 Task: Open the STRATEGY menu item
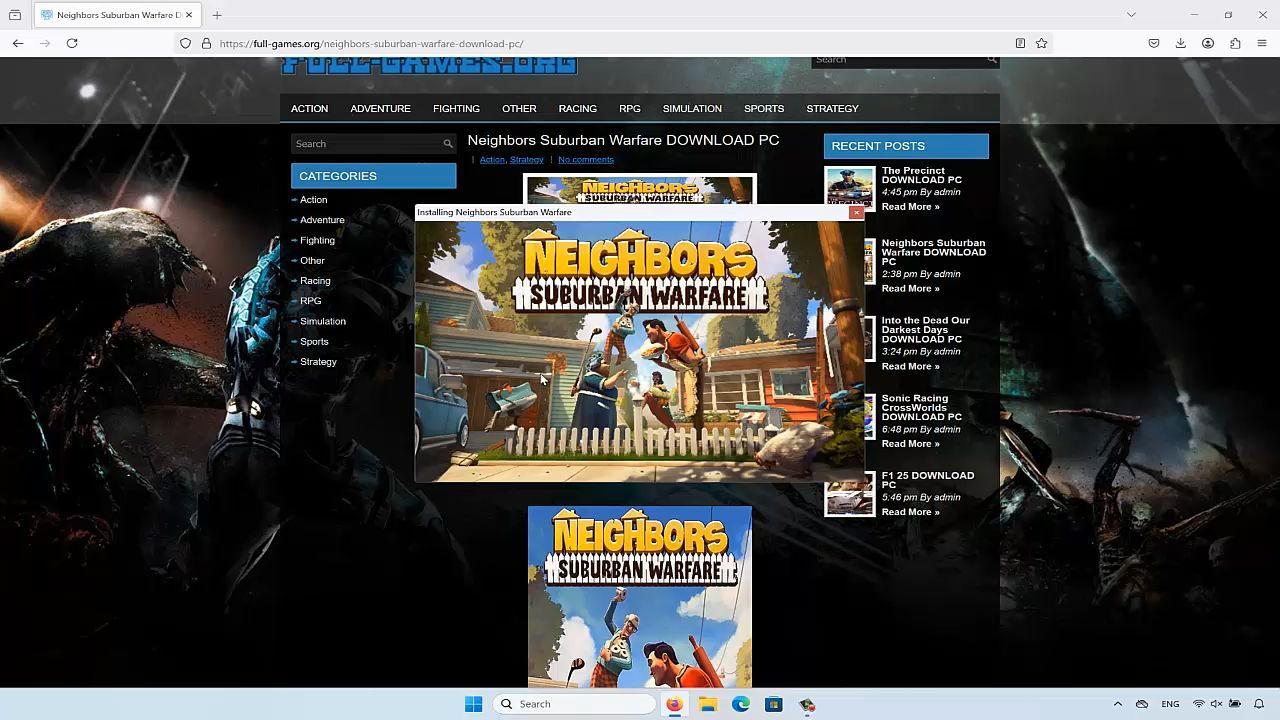click(x=832, y=108)
